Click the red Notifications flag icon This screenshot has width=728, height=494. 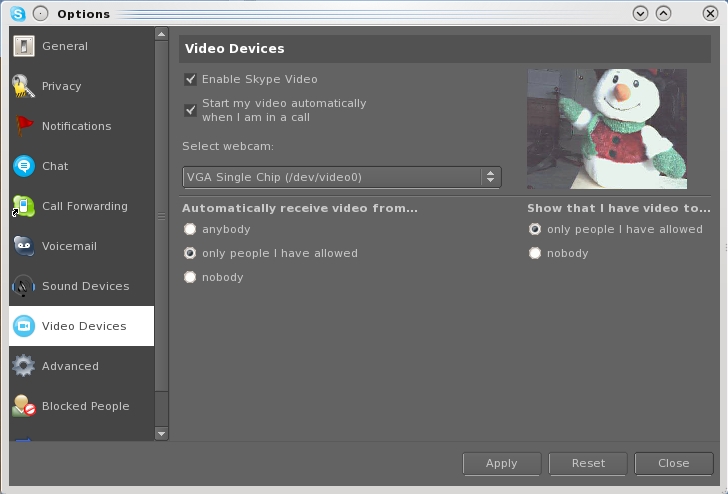pos(24,126)
